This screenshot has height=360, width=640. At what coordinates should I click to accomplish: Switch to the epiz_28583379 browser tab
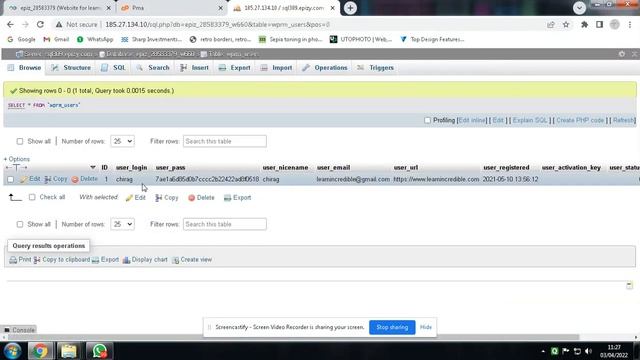[x=59, y=8]
